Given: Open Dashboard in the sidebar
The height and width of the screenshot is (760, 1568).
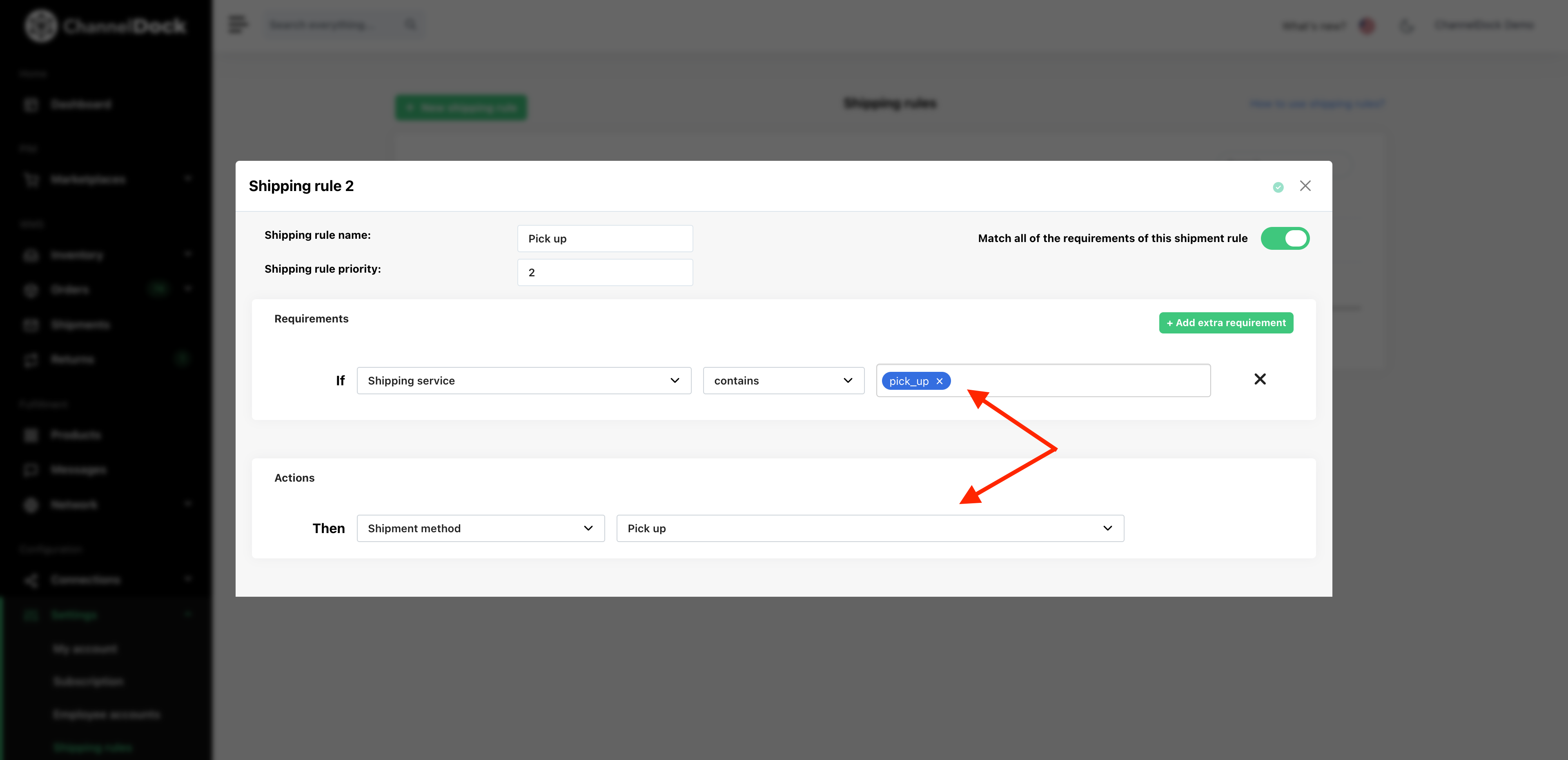Looking at the screenshot, I should 80,104.
